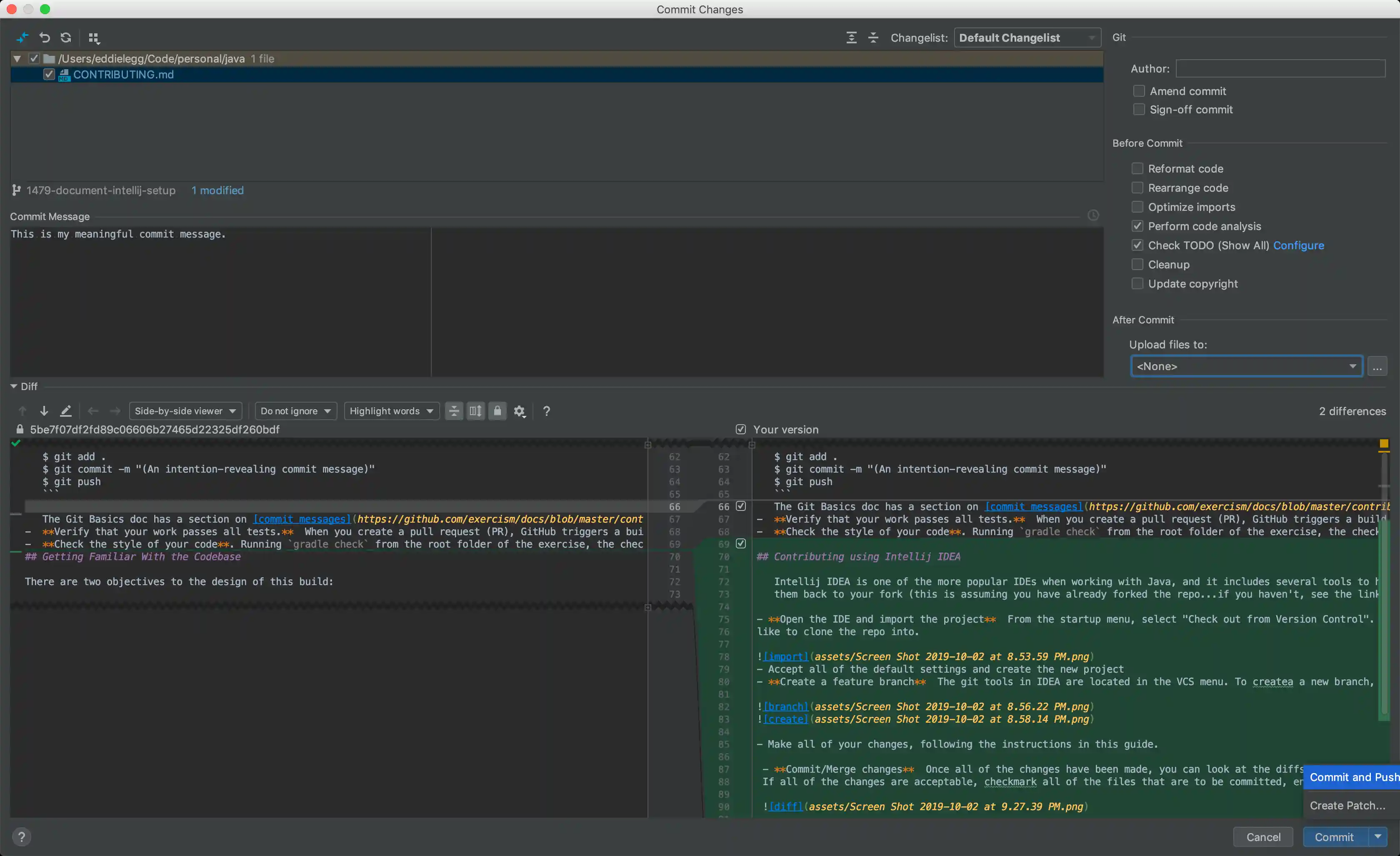
Task: Untick the CONTRIBUTING.md file checkbox
Action: click(49, 75)
